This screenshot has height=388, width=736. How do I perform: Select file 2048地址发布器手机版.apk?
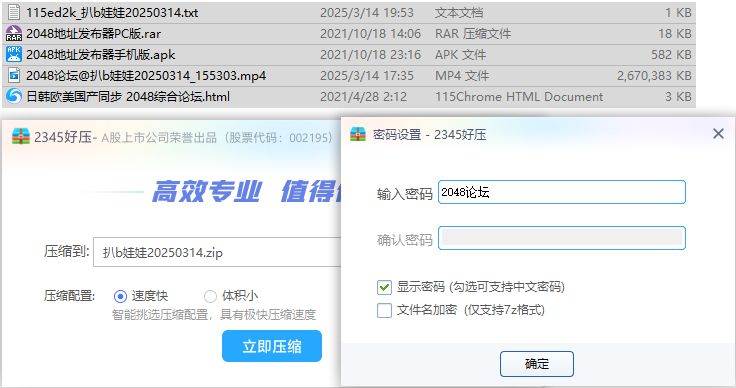point(349,55)
